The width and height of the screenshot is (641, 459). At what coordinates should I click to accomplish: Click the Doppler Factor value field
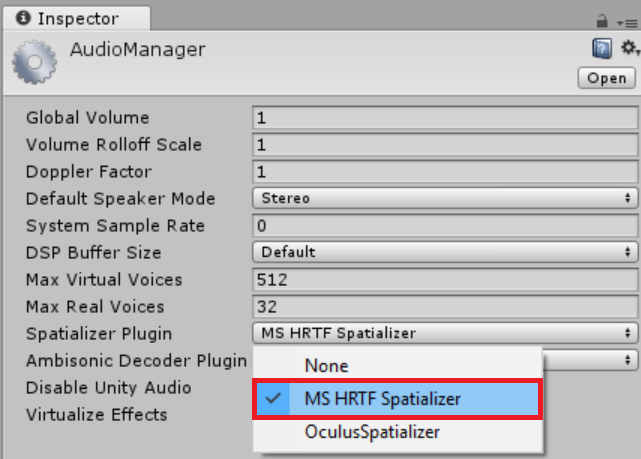tap(445, 172)
